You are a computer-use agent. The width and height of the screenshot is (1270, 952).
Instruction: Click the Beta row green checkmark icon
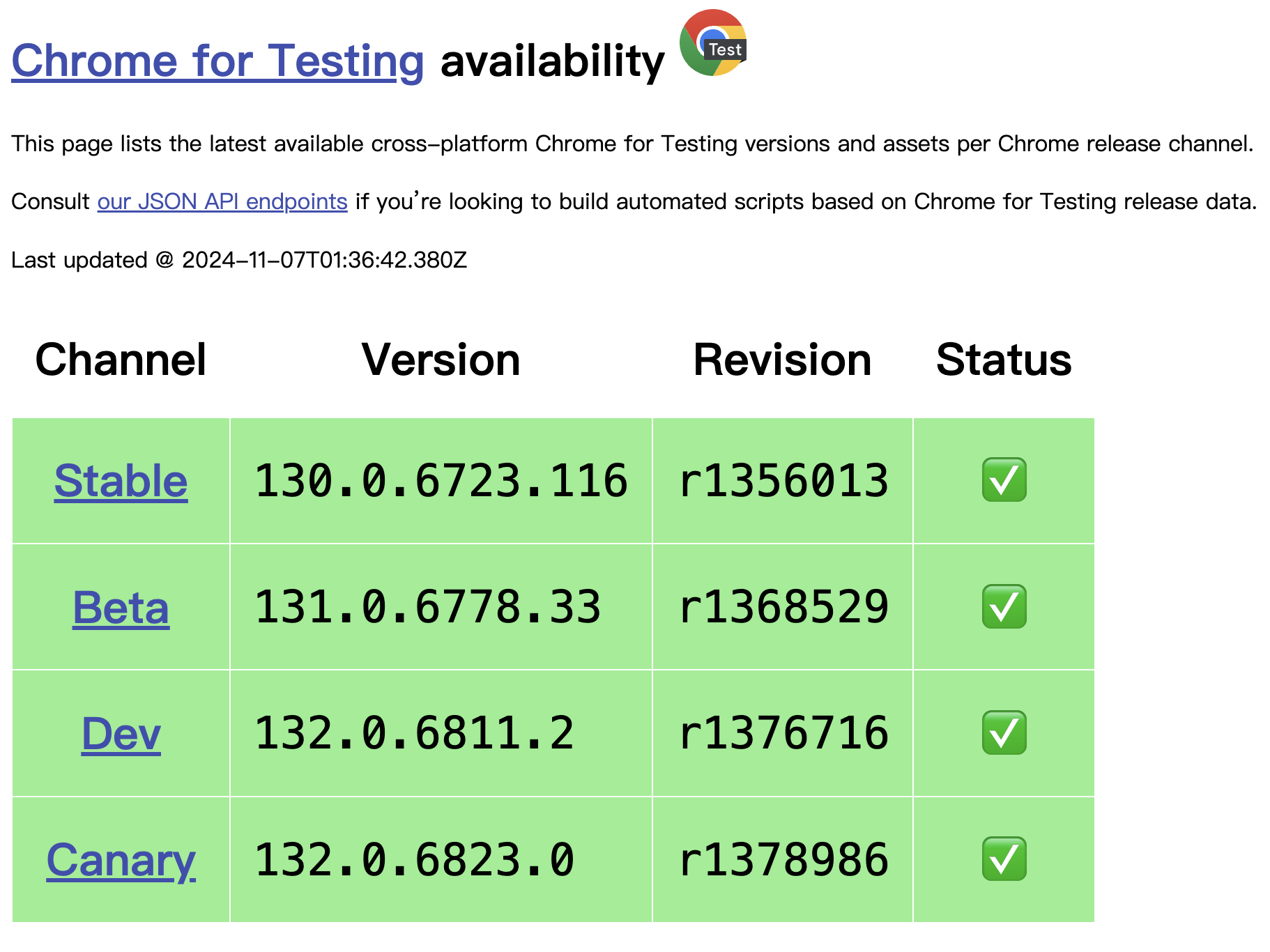pos(1004,606)
